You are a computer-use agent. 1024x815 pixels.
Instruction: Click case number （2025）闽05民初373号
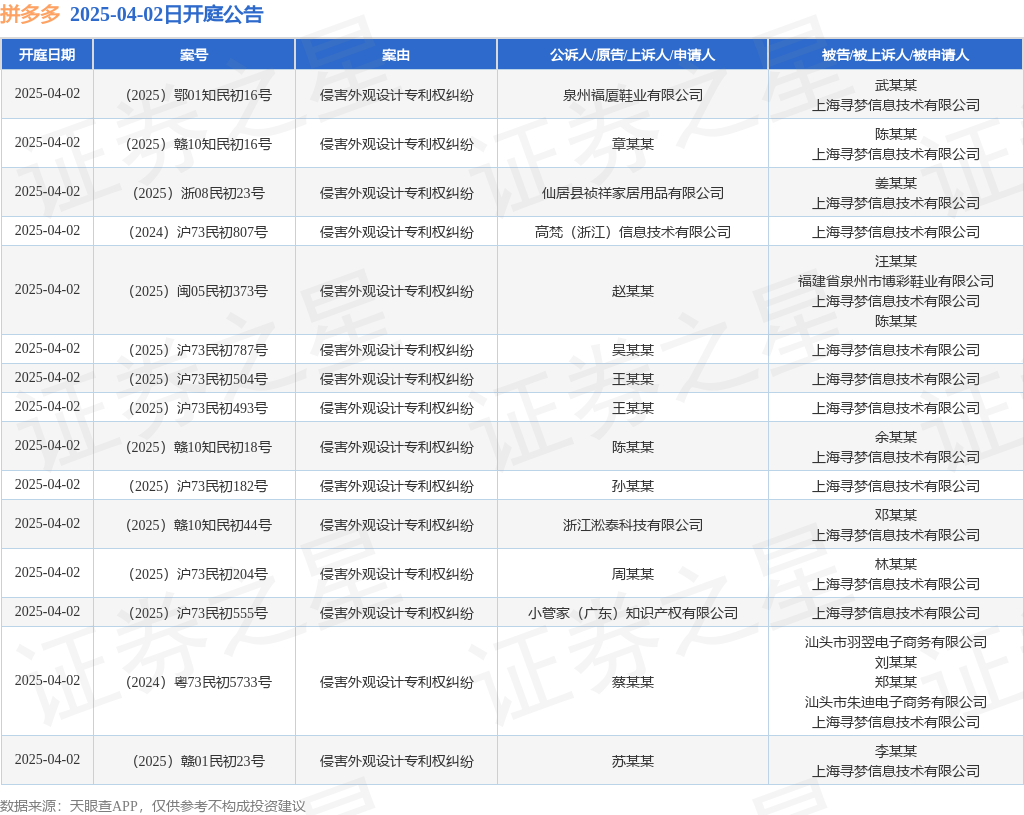pyautogui.click(x=199, y=291)
